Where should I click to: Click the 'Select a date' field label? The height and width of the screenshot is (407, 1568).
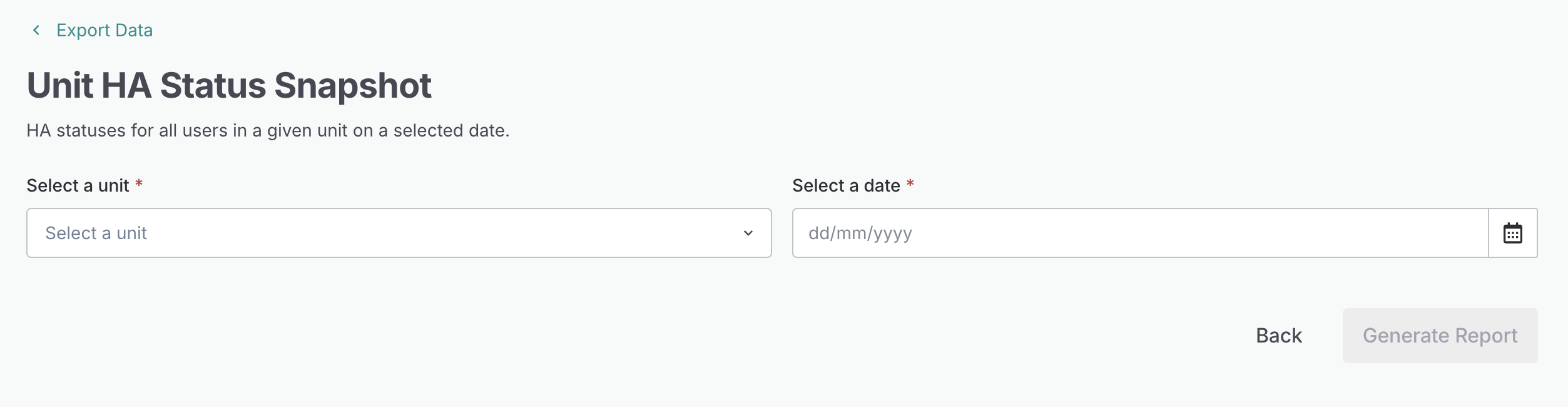[846, 185]
